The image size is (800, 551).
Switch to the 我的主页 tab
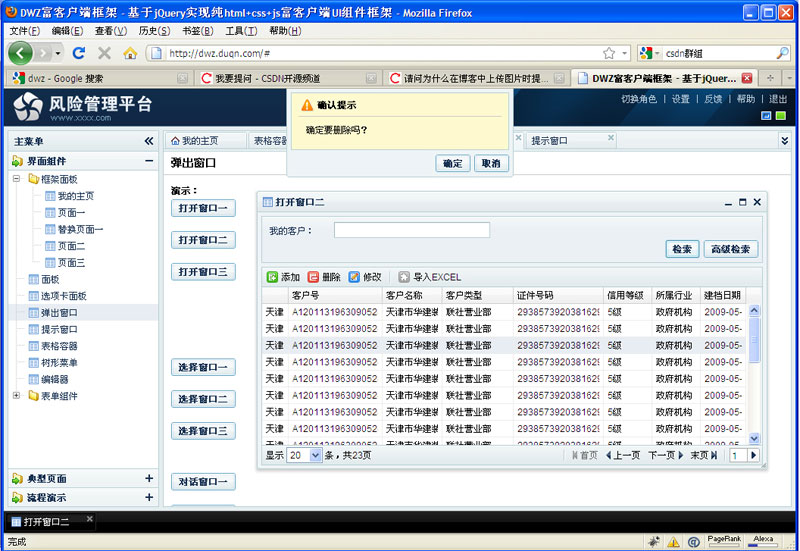tap(195, 141)
